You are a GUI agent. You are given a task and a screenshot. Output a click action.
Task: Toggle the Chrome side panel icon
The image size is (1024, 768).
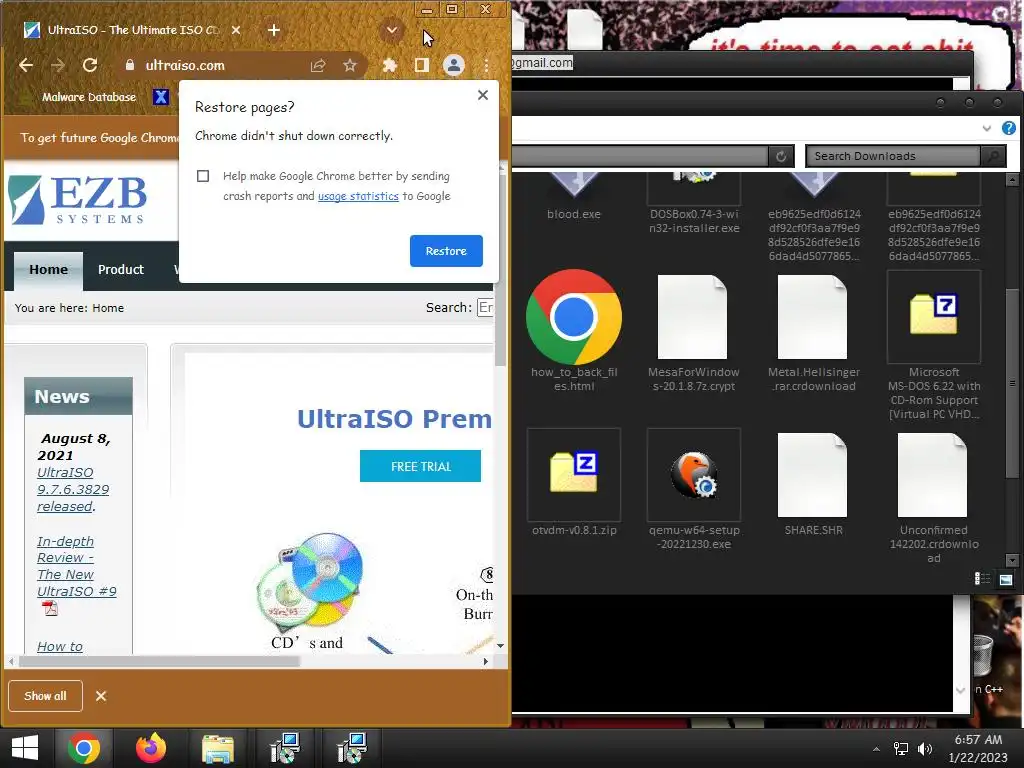click(x=422, y=65)
